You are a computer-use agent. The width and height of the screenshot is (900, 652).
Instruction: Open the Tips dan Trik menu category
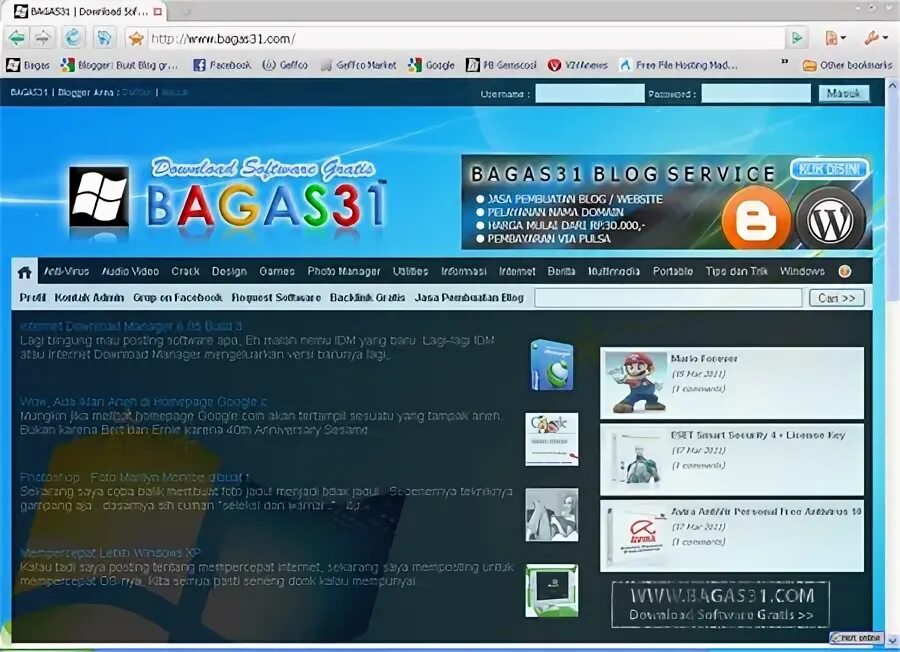coord(736,271)
